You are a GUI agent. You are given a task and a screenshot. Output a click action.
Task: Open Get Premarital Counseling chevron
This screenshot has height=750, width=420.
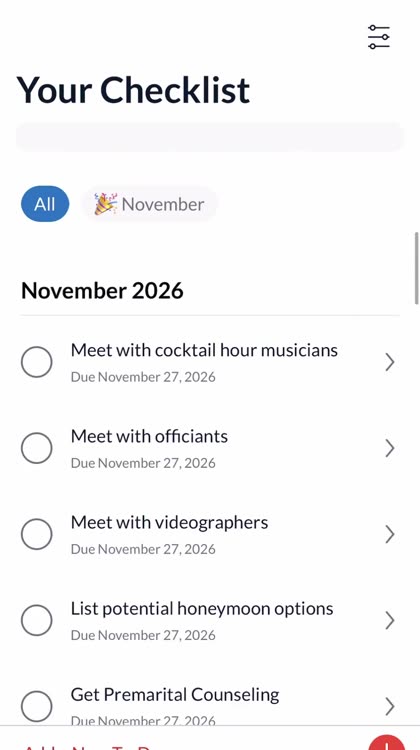point(389,706)
